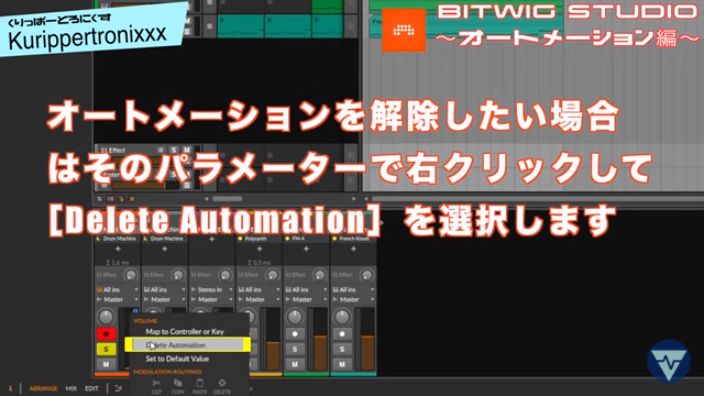This screenshot has height=396, width=704.
Task: Mute the S1 Effect track in track list
Action: (186, 150)
